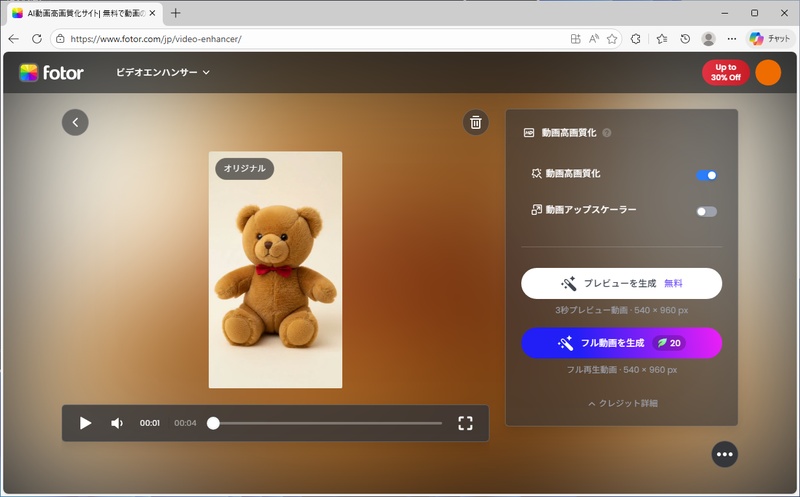The height and width of the screenshot is (497, 800).
Task: Expand the クレジット詳細 section
Action: point(623,403)
